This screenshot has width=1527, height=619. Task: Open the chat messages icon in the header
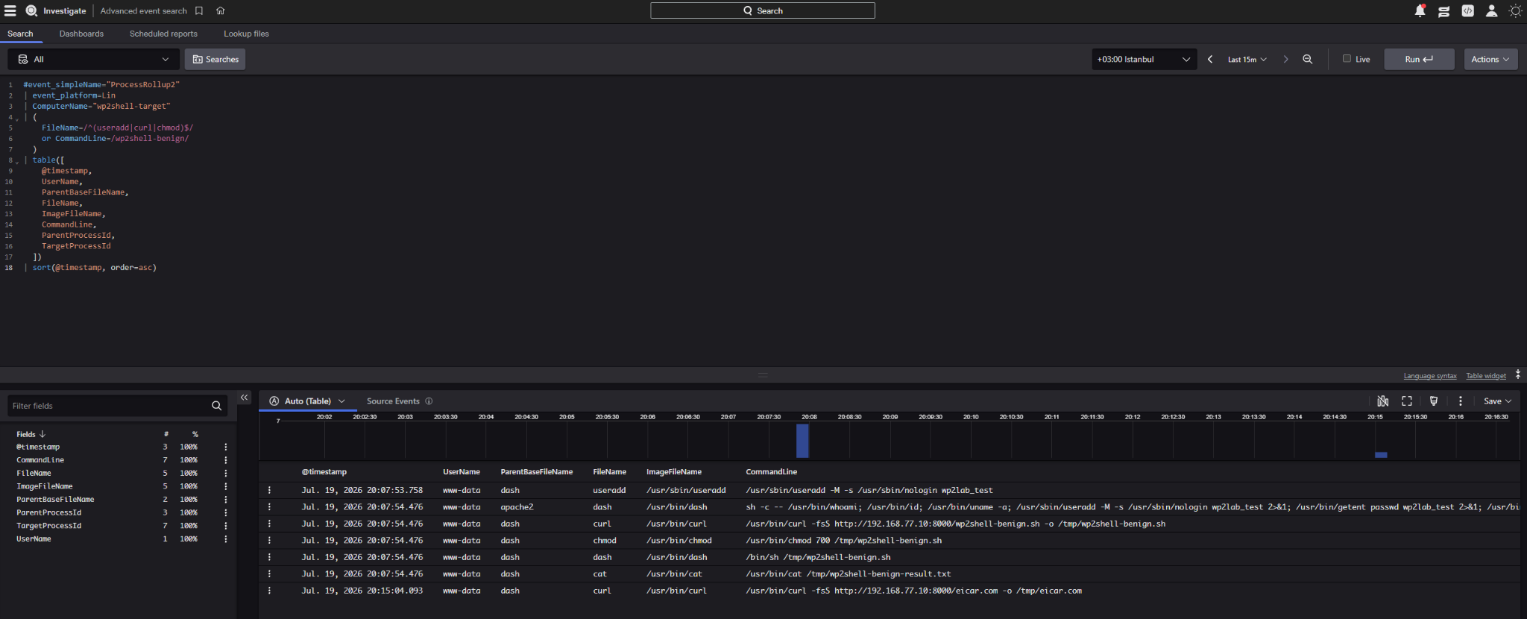tap(1444, 11)
